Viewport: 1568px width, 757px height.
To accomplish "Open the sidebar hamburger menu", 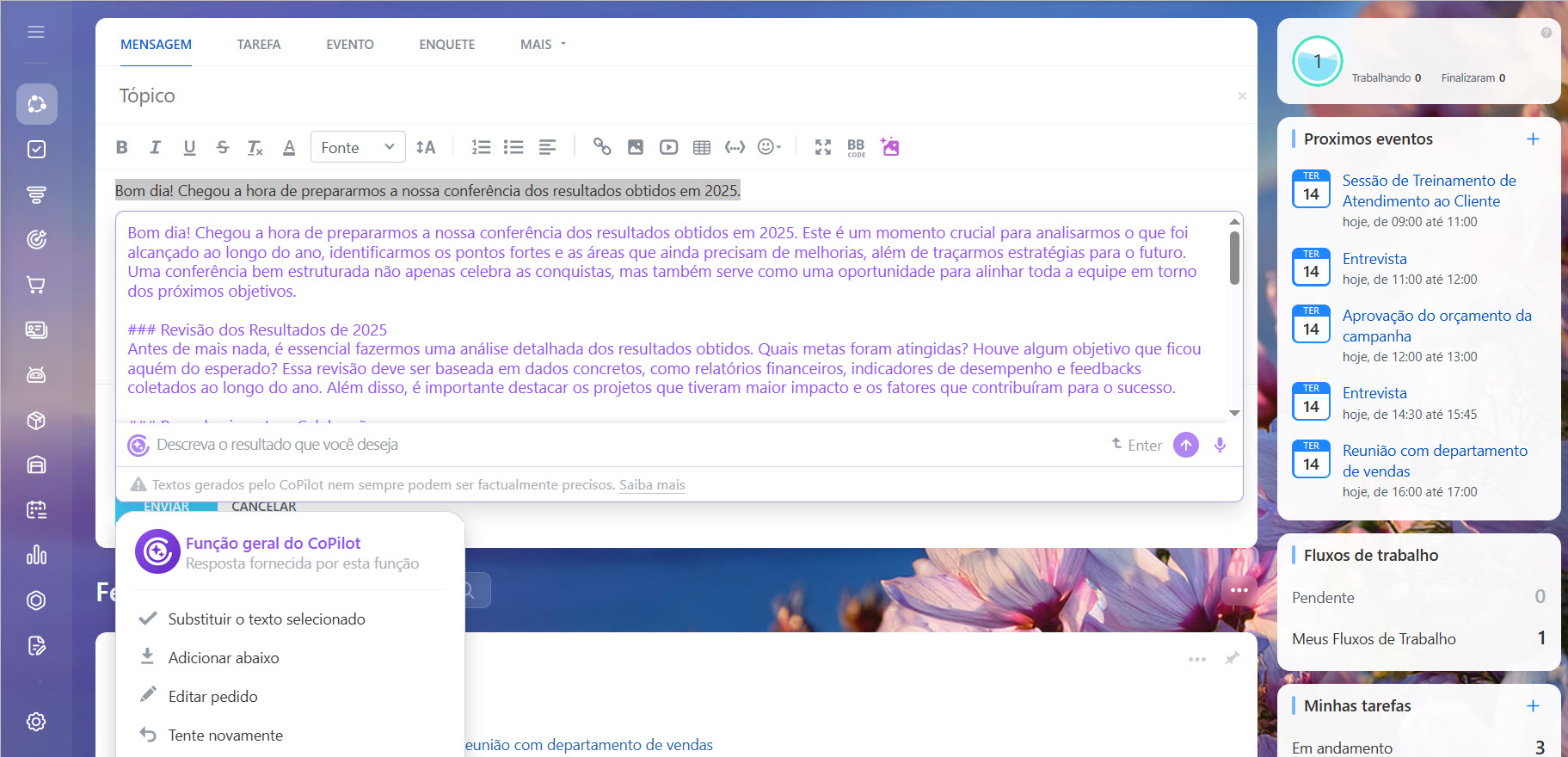I will 36,32.
